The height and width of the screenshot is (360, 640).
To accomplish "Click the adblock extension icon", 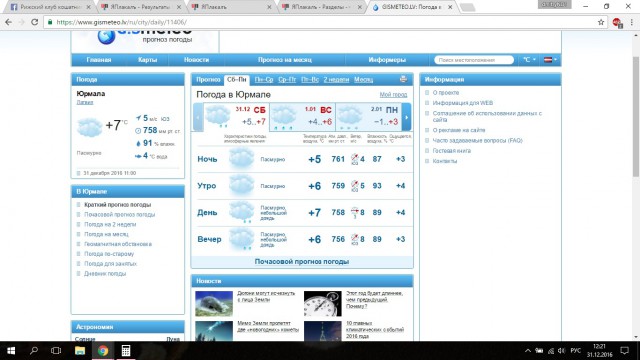I will (x=617, y=22).
